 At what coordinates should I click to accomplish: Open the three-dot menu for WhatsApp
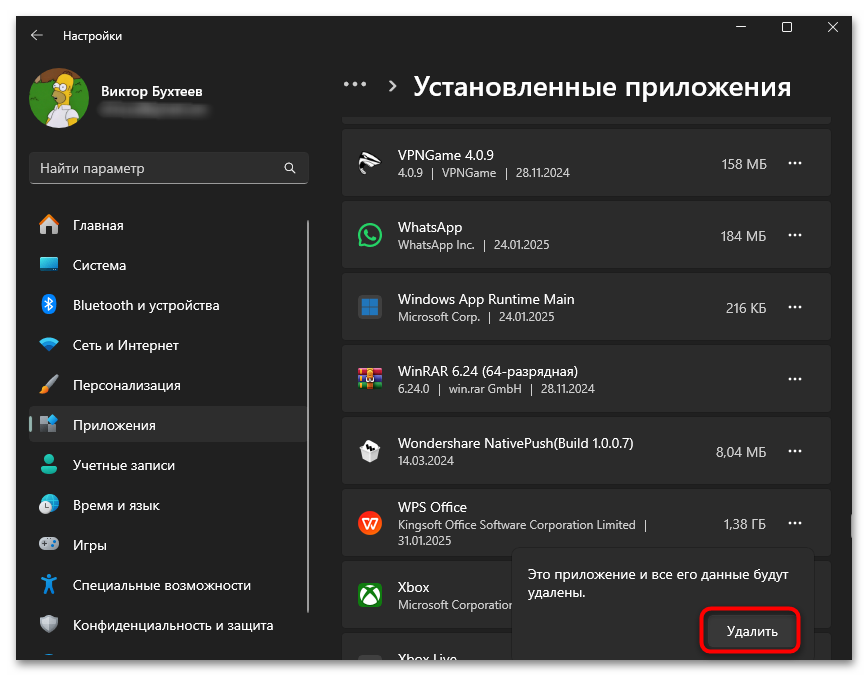794,235
